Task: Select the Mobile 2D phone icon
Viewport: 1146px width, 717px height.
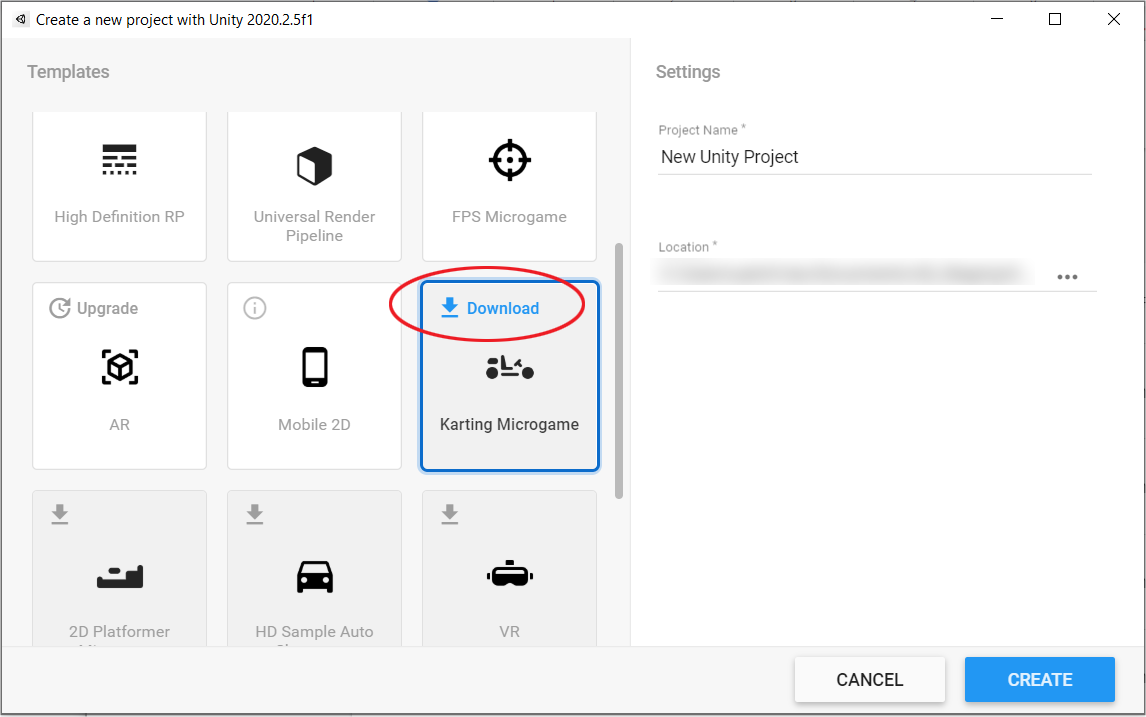Action: coord(315,367)
